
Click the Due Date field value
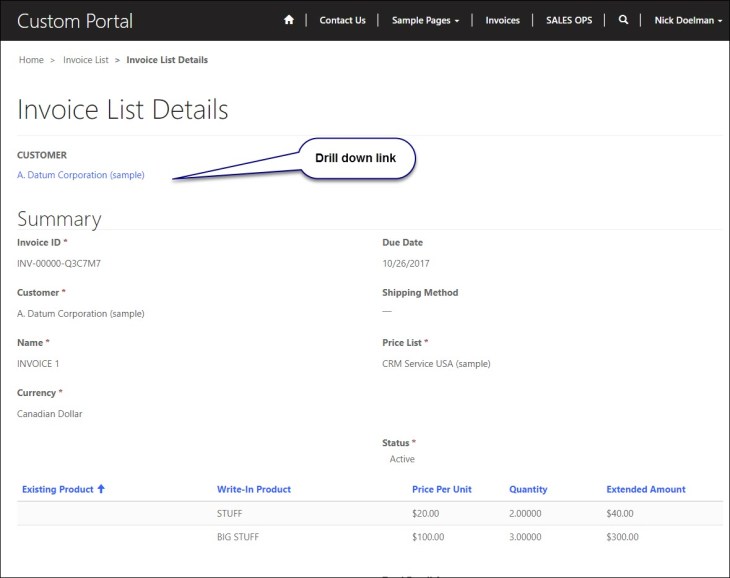404,264
